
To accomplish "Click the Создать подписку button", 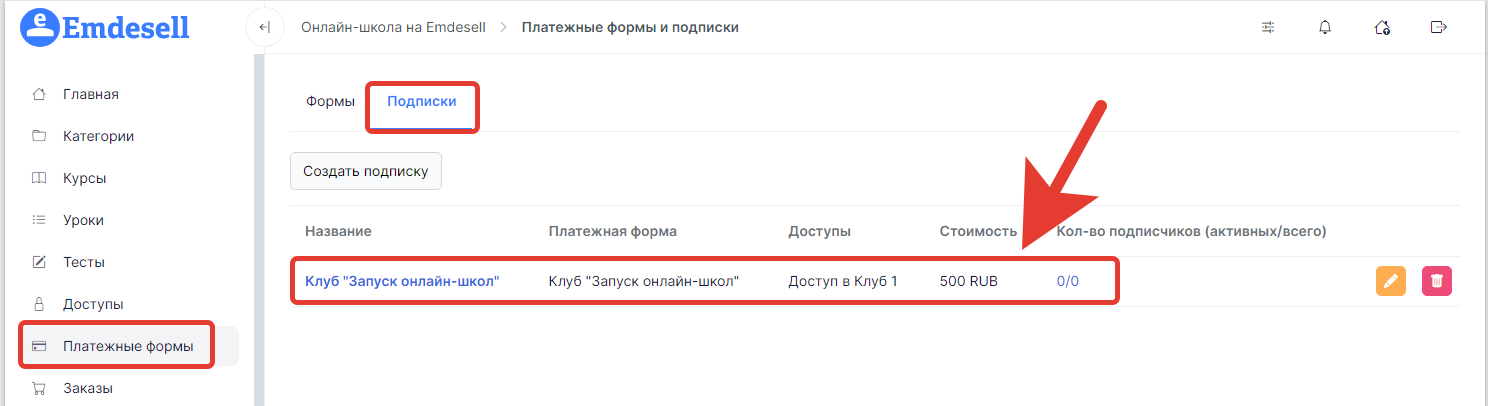I will pos(366,171).
